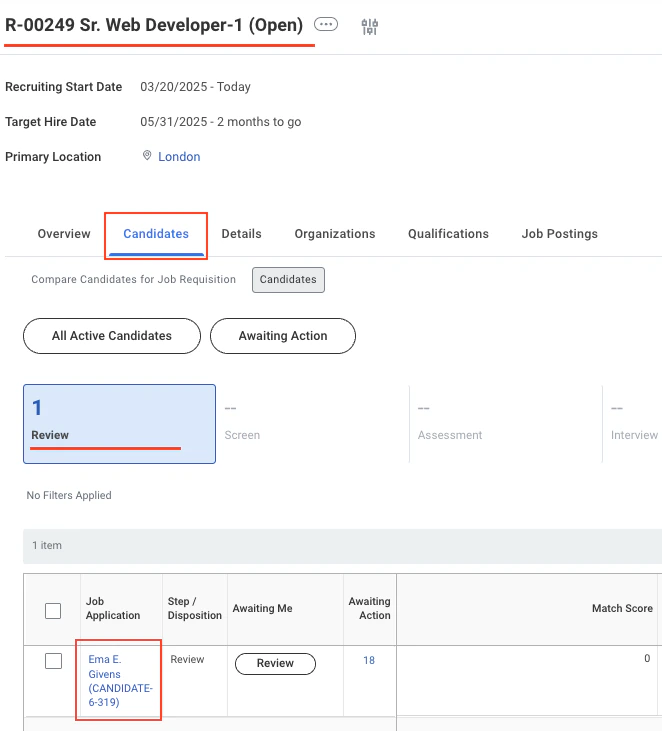The image size is (662, 731).
Task: Open the Details tab
Action: (241, 234)
